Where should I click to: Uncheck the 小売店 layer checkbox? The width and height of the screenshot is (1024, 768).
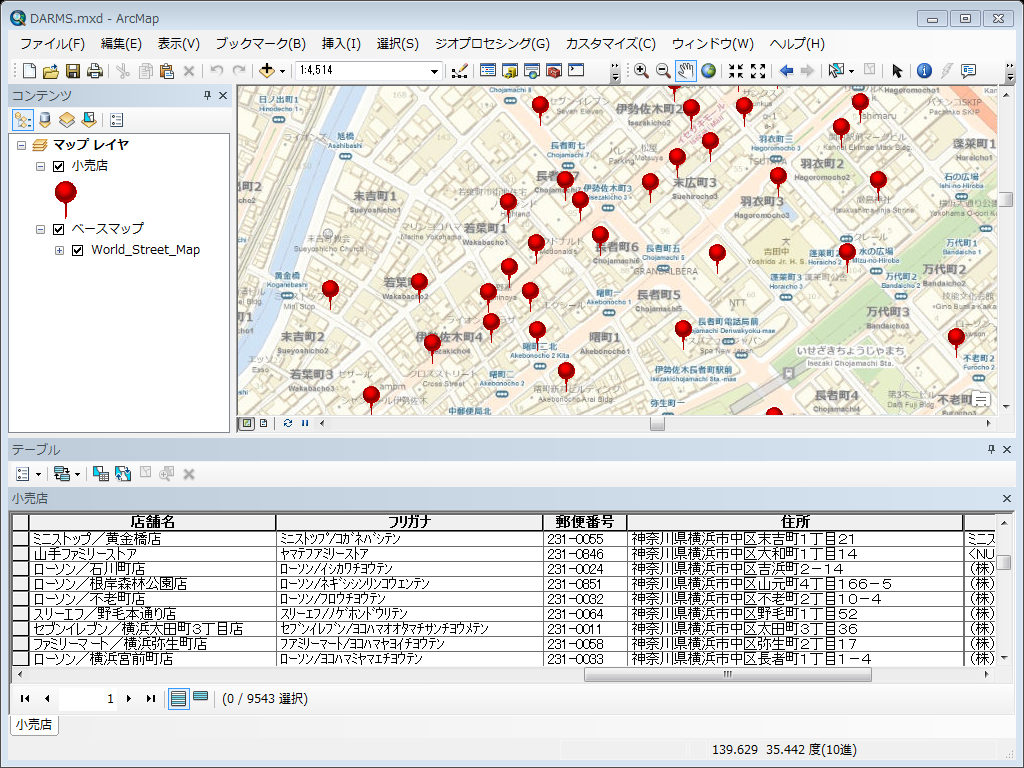click(58, 167)
